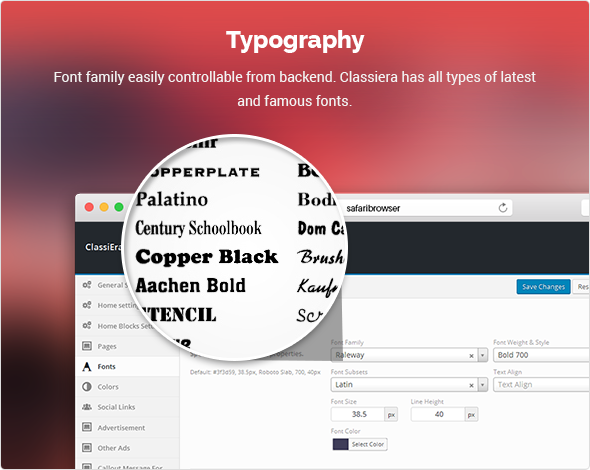Click the Social Links people icon
The width and height of the screenshot is (590, 470).
[x=87, y=407]
